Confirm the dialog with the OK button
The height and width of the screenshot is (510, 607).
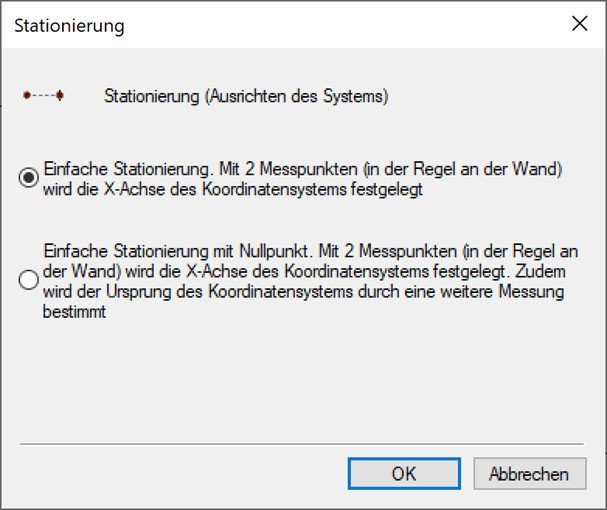coord(404,474)
